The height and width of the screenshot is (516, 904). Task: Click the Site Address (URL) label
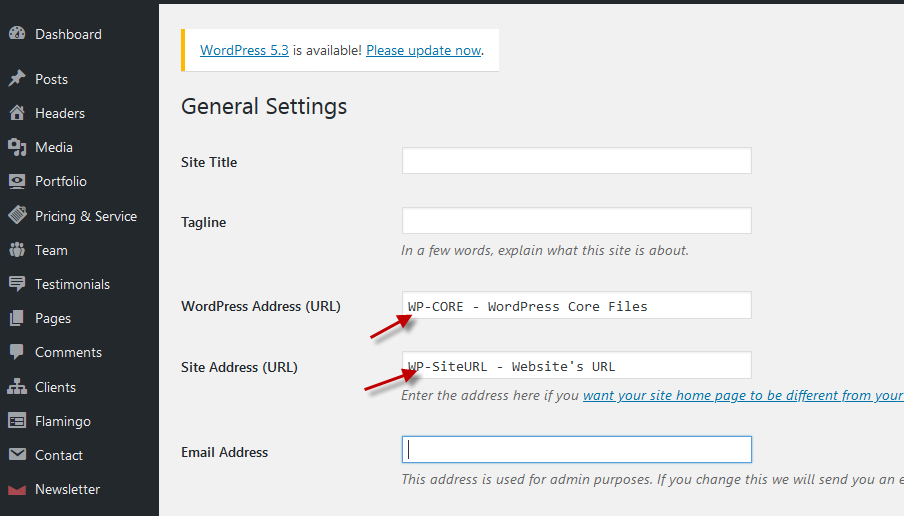(239, 367)
